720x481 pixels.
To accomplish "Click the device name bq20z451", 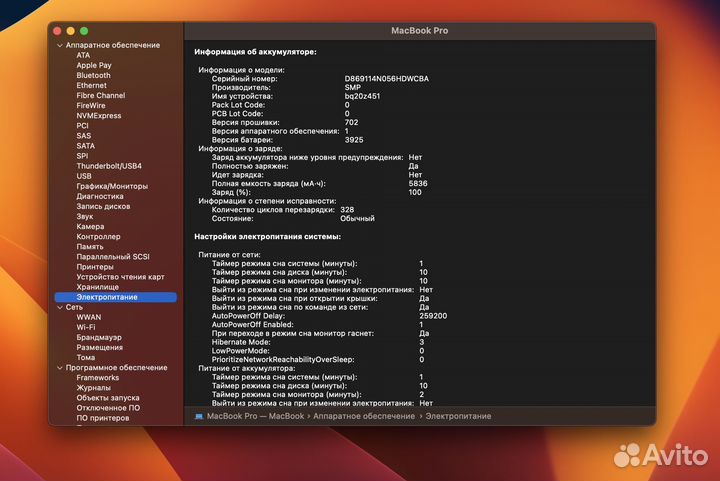I will coord(362,96).
